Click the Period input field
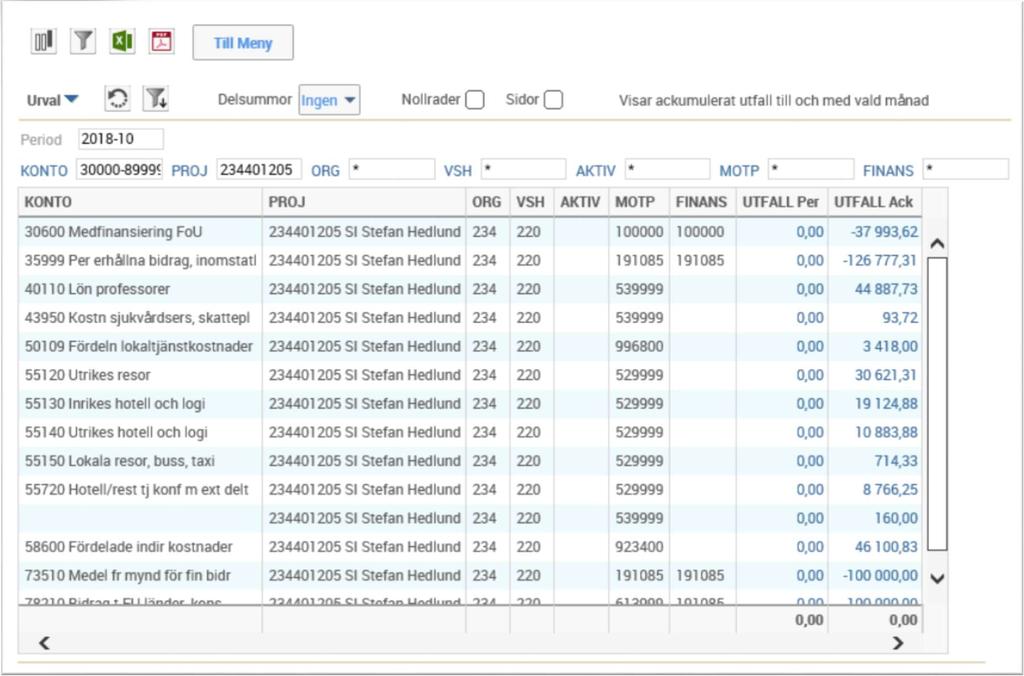 121,139
